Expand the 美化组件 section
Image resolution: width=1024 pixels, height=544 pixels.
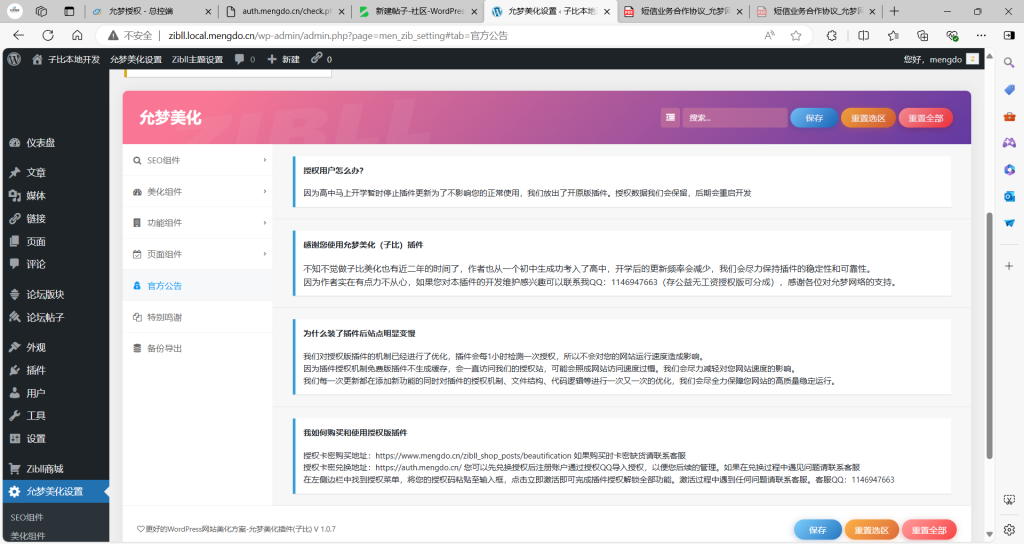click(x=196, y=191)
